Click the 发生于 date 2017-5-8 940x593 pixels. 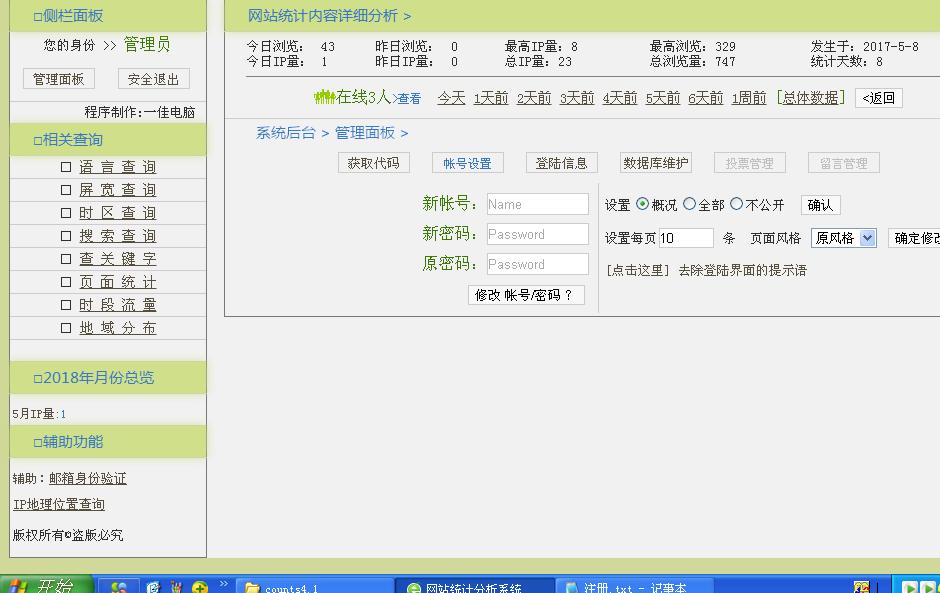click(x=890, y=46)
